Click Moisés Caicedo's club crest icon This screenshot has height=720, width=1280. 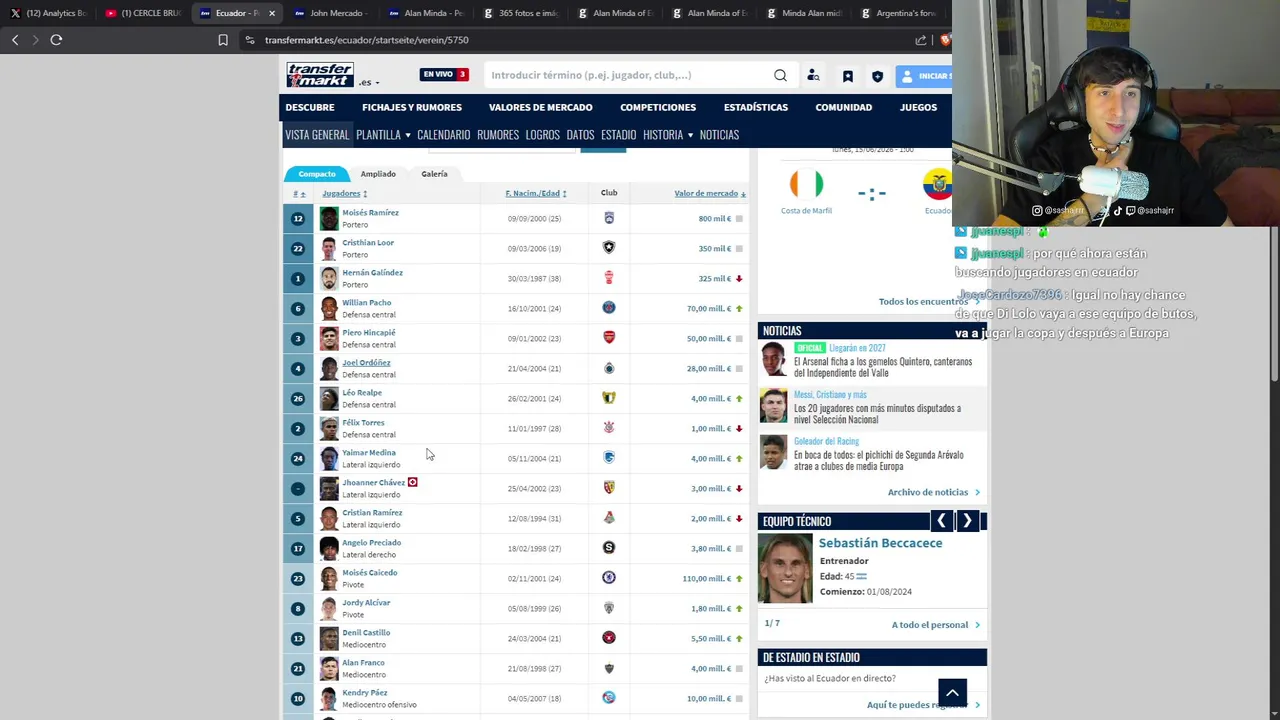point(609,578)
